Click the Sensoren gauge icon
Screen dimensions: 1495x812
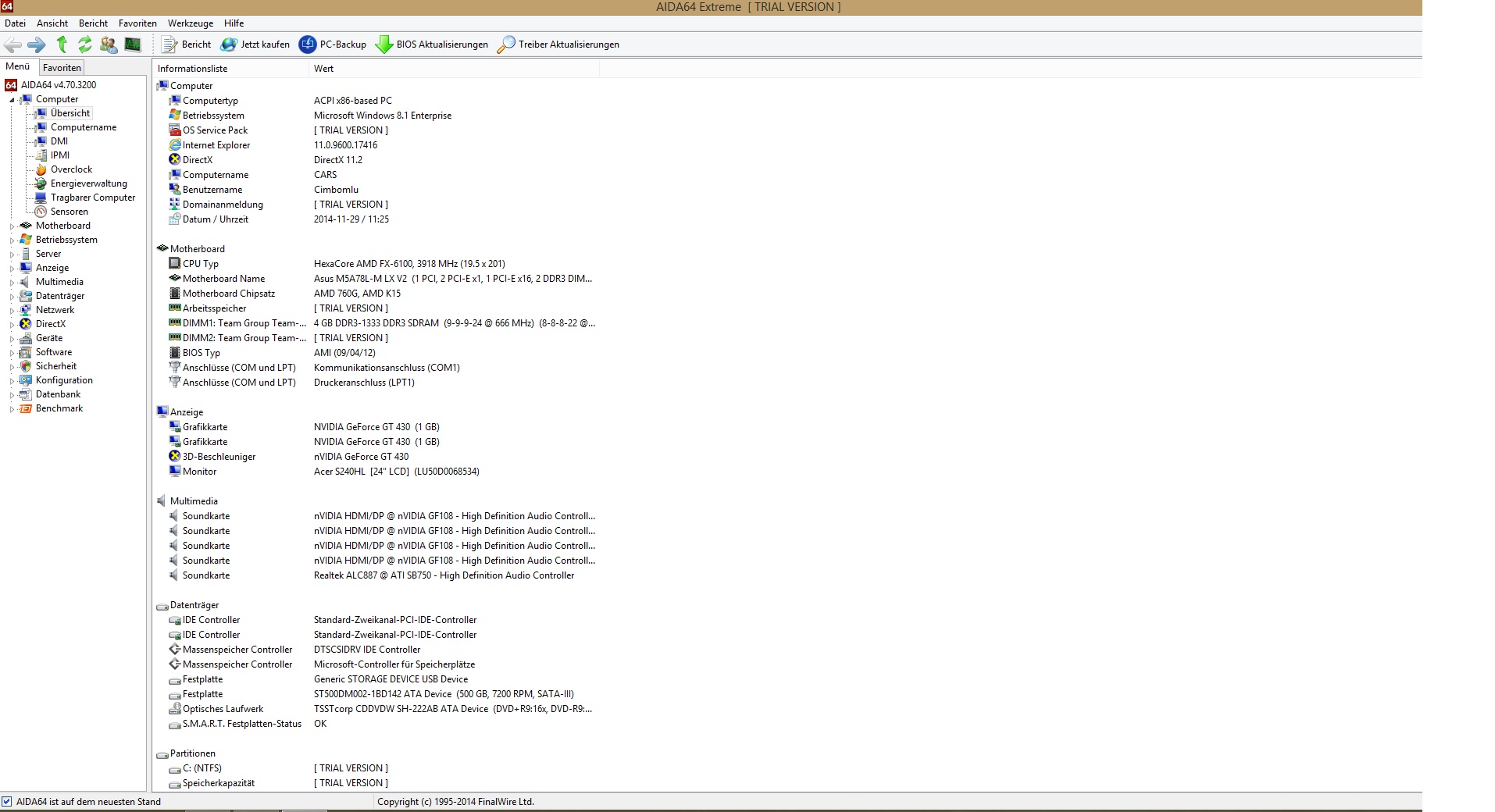(41, 212)
